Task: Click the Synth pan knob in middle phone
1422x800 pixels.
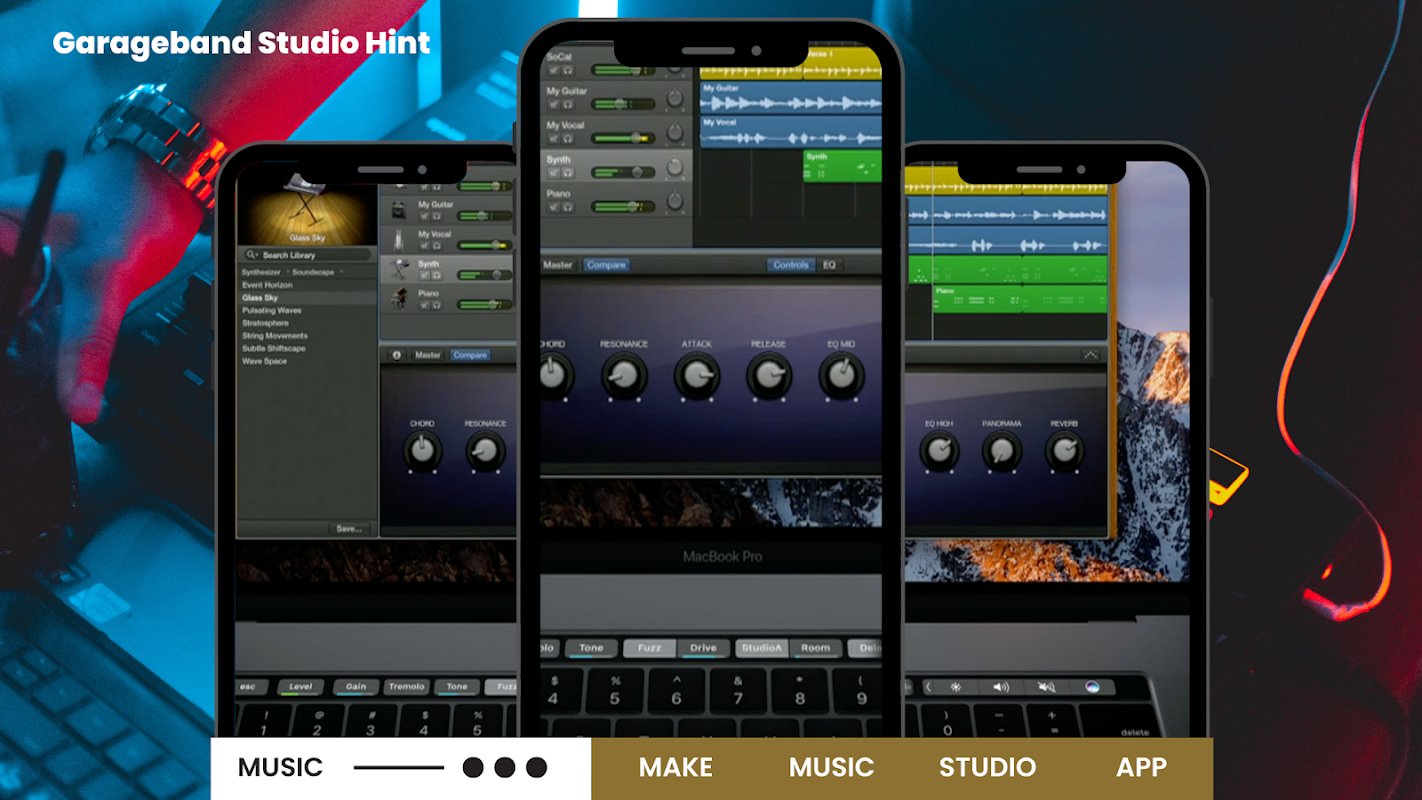Action: tap(675, 167)
